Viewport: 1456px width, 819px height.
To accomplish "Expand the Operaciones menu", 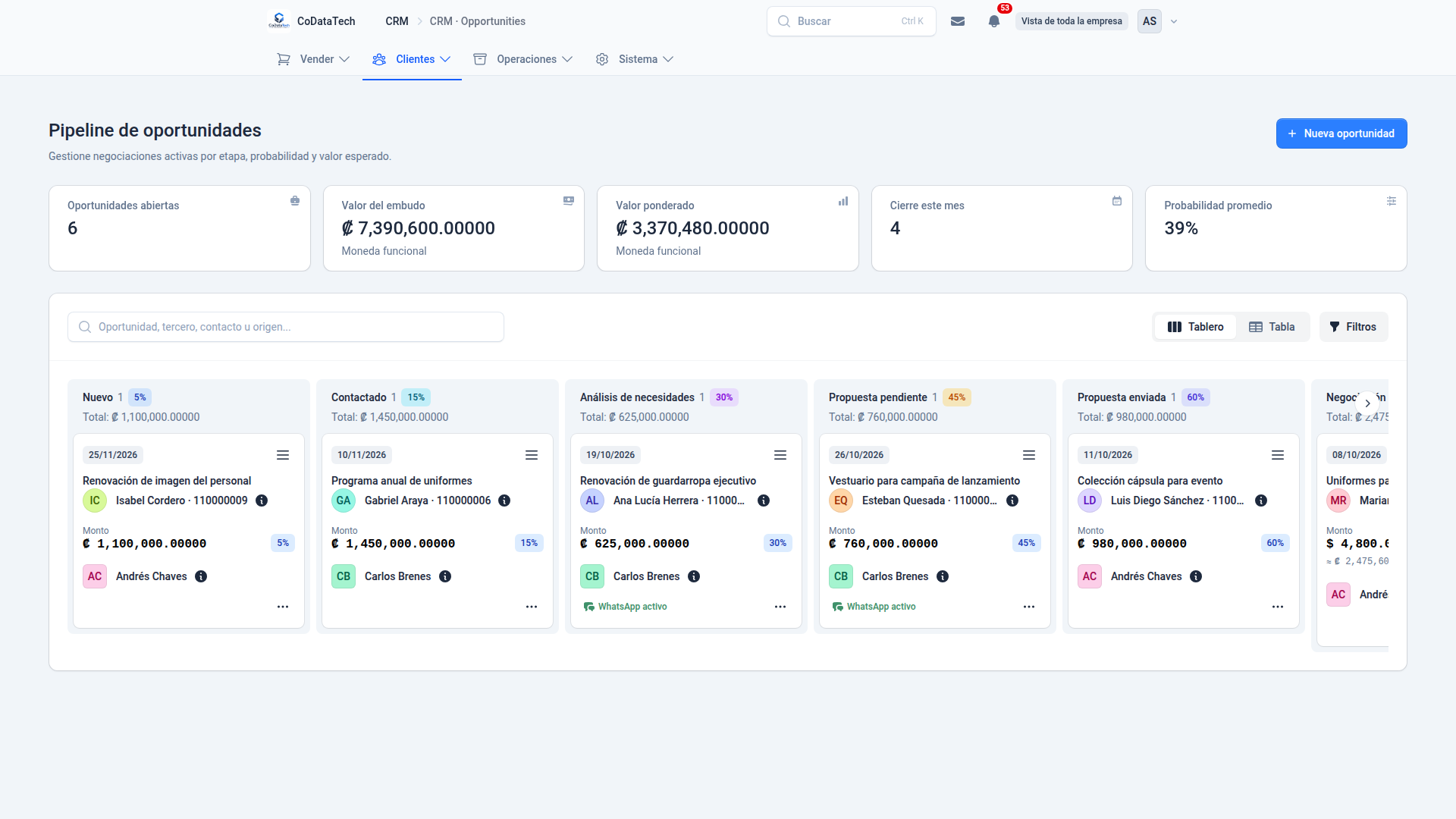I will click(x=523, y=59).
